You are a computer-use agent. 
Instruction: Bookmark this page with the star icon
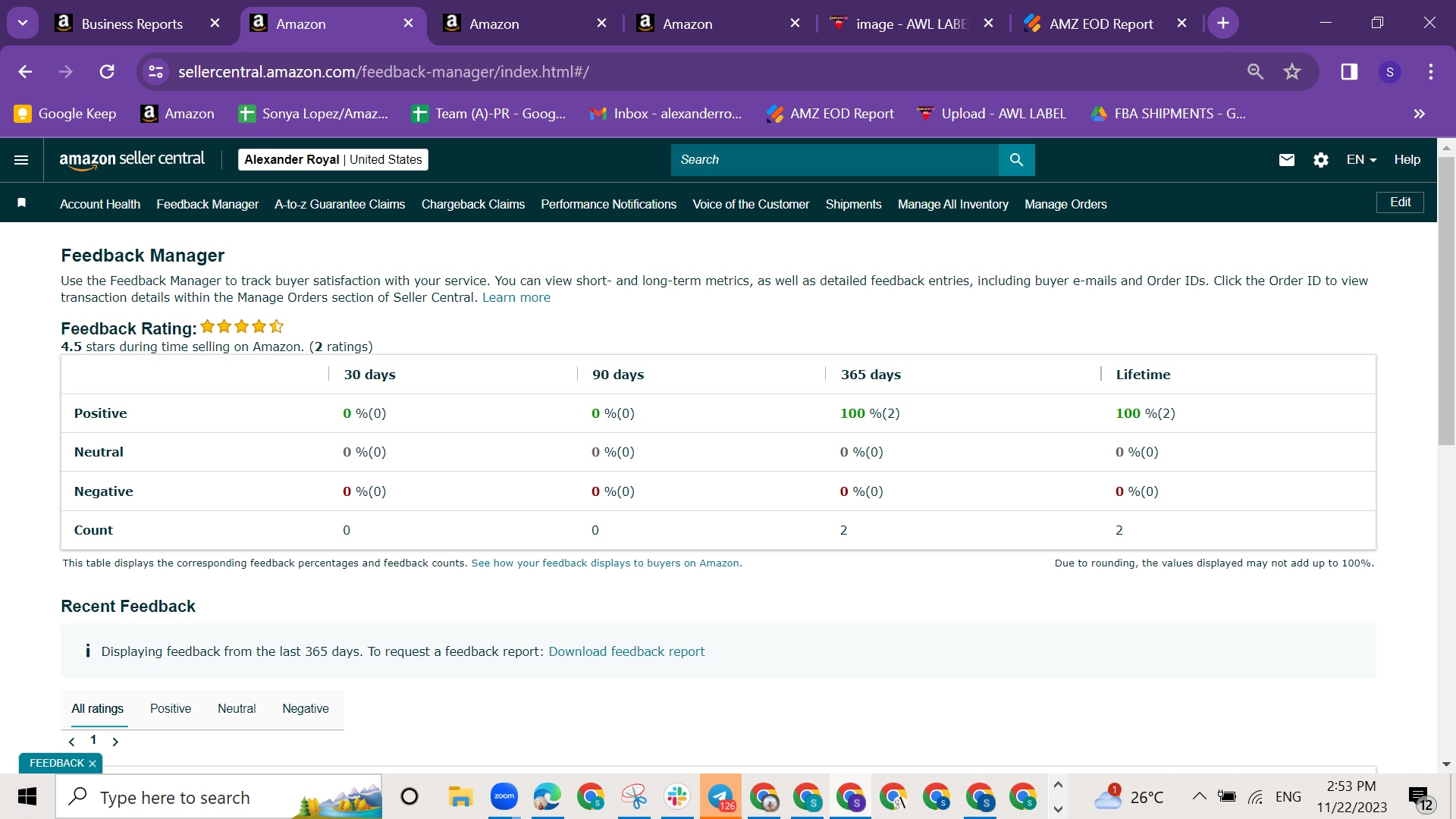[x=1292, y=71]
